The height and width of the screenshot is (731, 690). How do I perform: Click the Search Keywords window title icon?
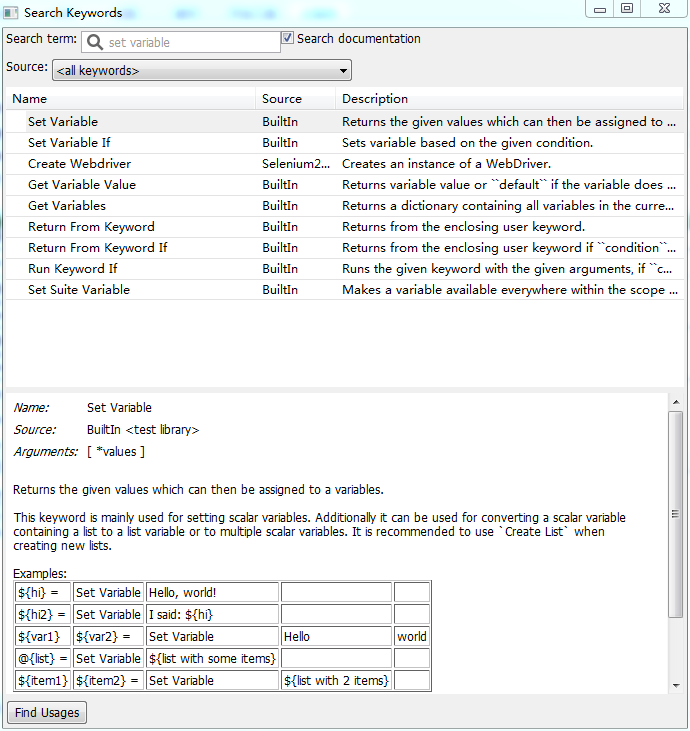11,13
